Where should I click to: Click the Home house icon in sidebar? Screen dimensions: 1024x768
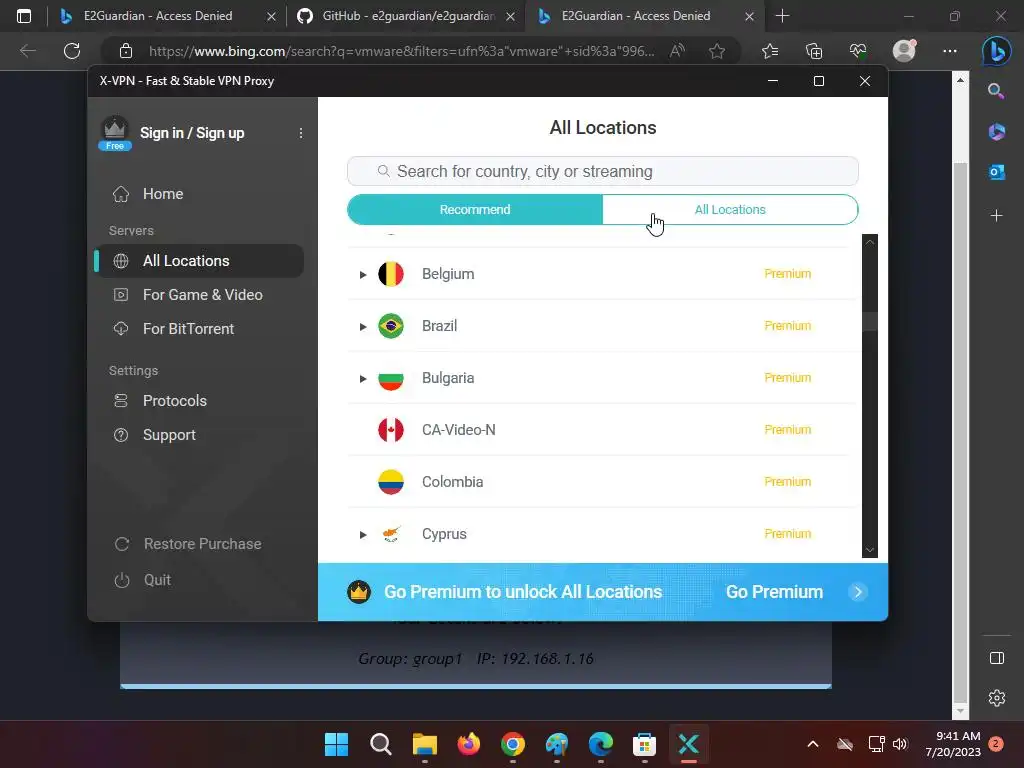tap(121, 194)
